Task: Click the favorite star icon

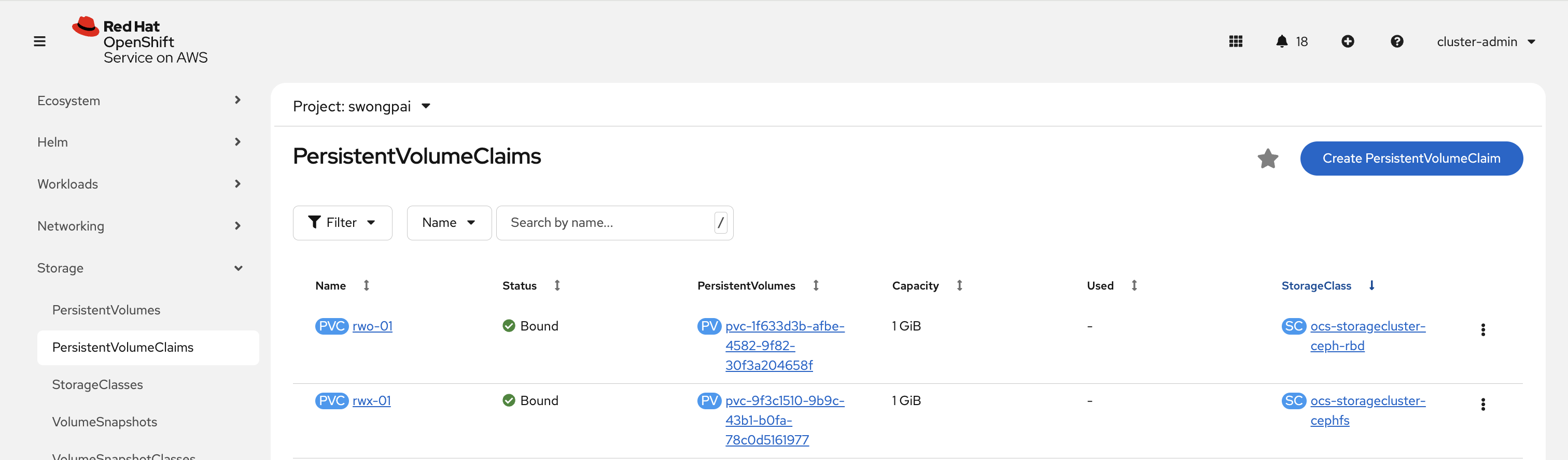Action: [1267, 159]
